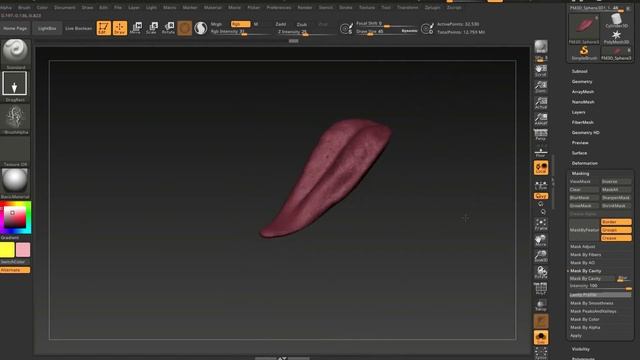Image resolution: width=640 pixels, height=360 pixels.
Task: Select the Move gizmo tool
Action: point(136,28)
